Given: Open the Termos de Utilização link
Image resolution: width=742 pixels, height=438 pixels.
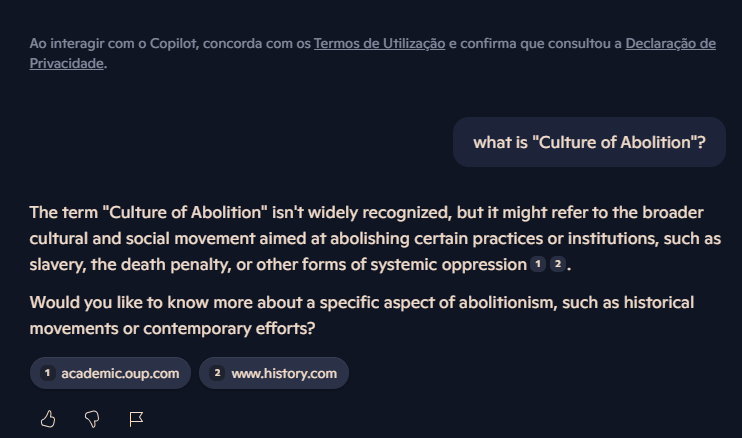Looking at the screenshot, I should (x=379, y=44).
